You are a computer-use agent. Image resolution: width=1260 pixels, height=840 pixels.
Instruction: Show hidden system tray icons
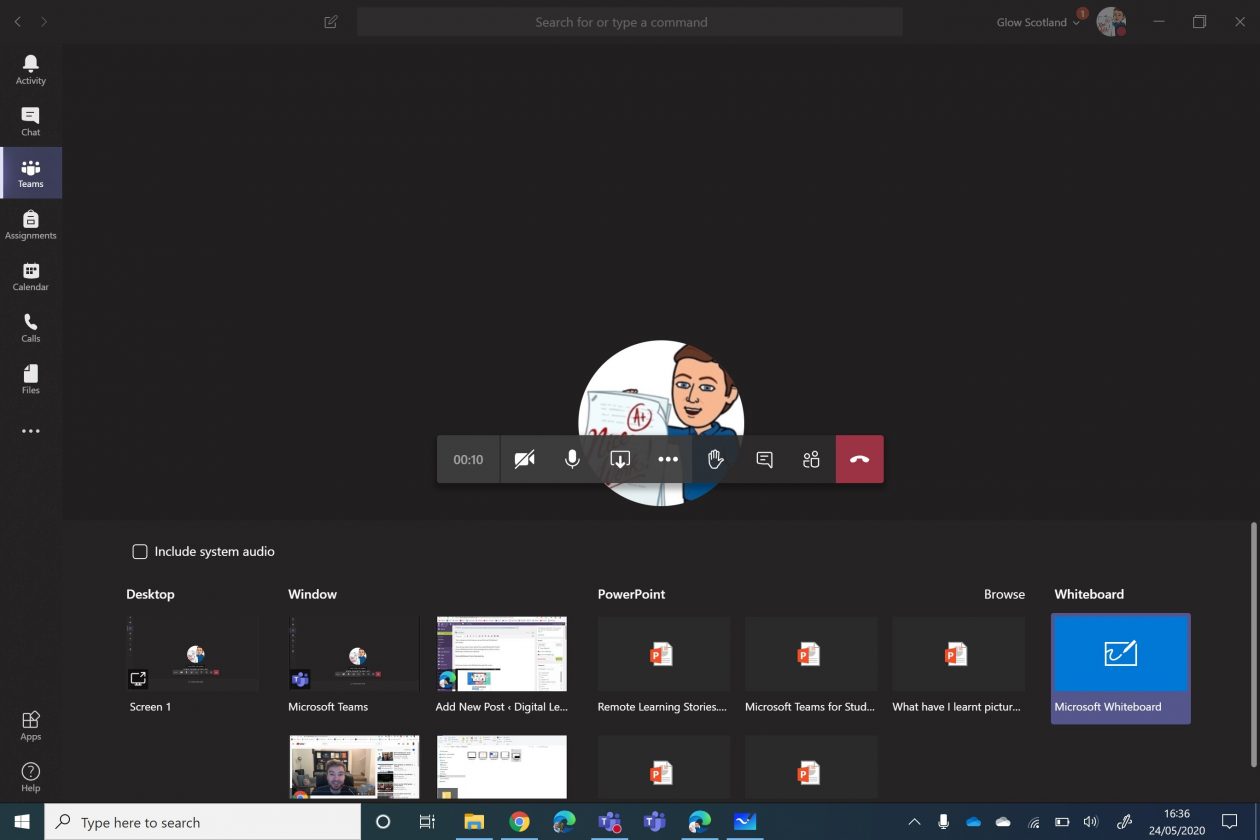pyautogui.click(x=914, y=822)
